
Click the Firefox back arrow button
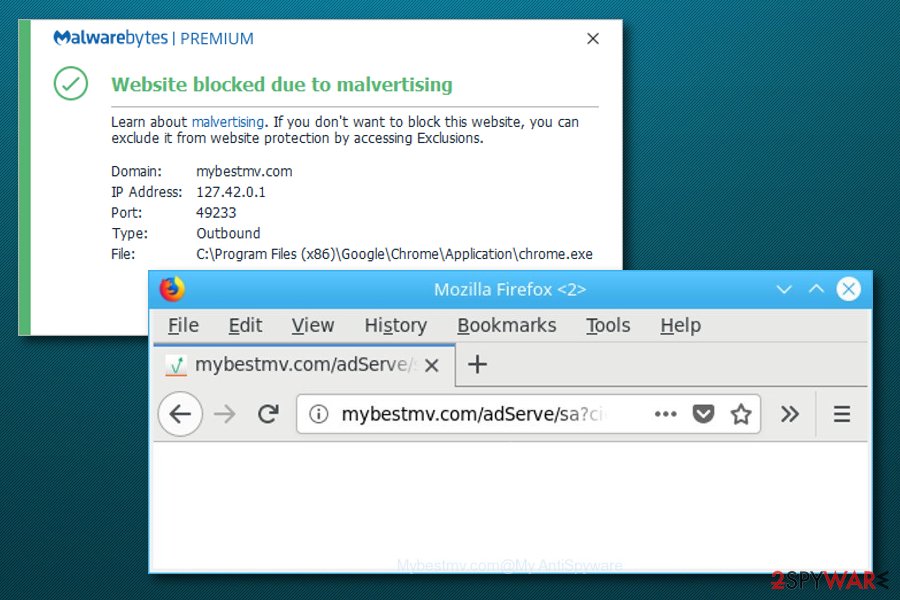(x=180, y=414)
